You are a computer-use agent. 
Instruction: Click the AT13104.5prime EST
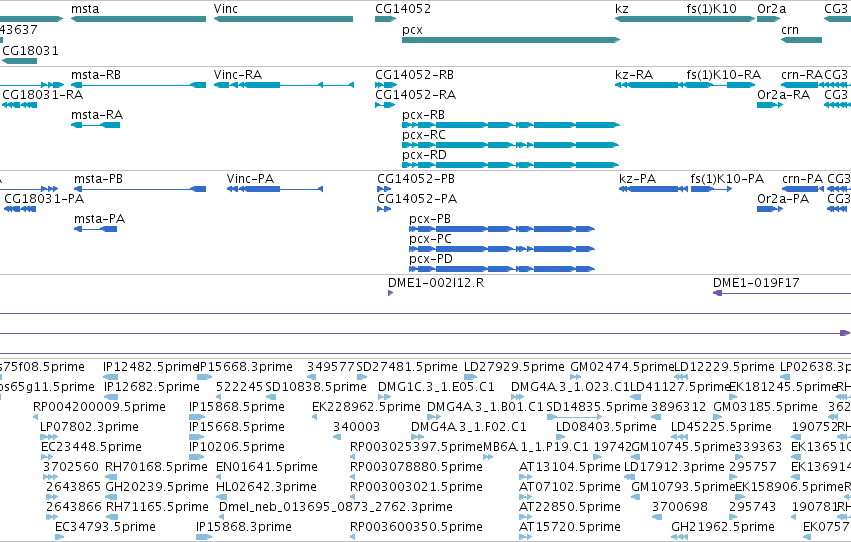525,477
